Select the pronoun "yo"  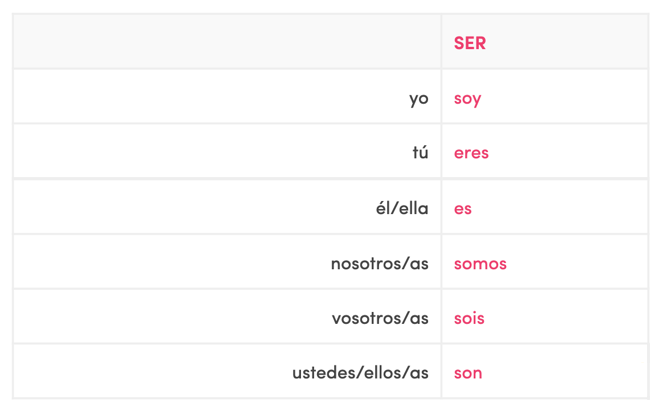(418, 98)
